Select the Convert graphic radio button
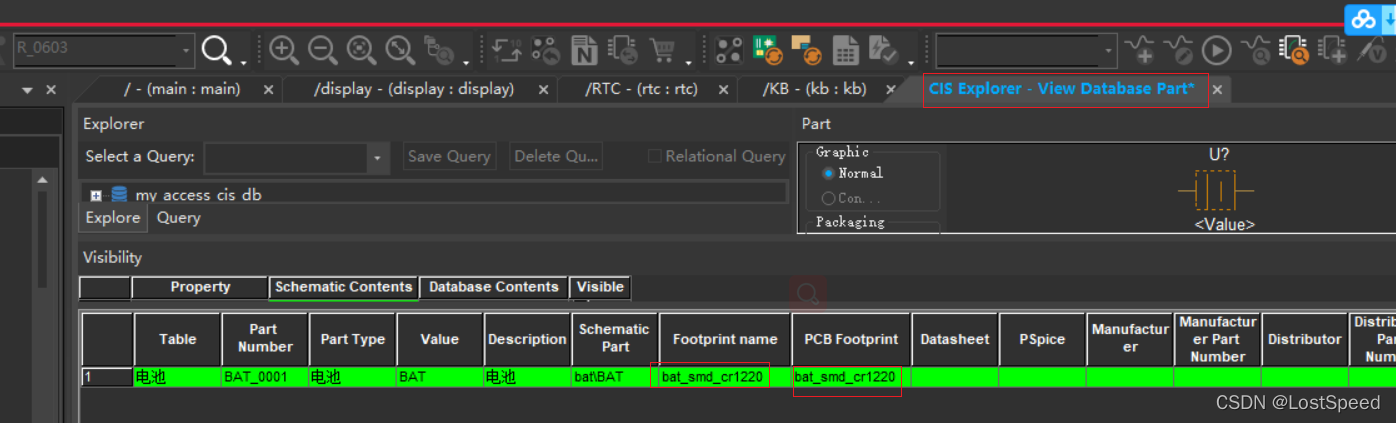1396x423 pixels. pyautogui.click(x=828, y=198)
